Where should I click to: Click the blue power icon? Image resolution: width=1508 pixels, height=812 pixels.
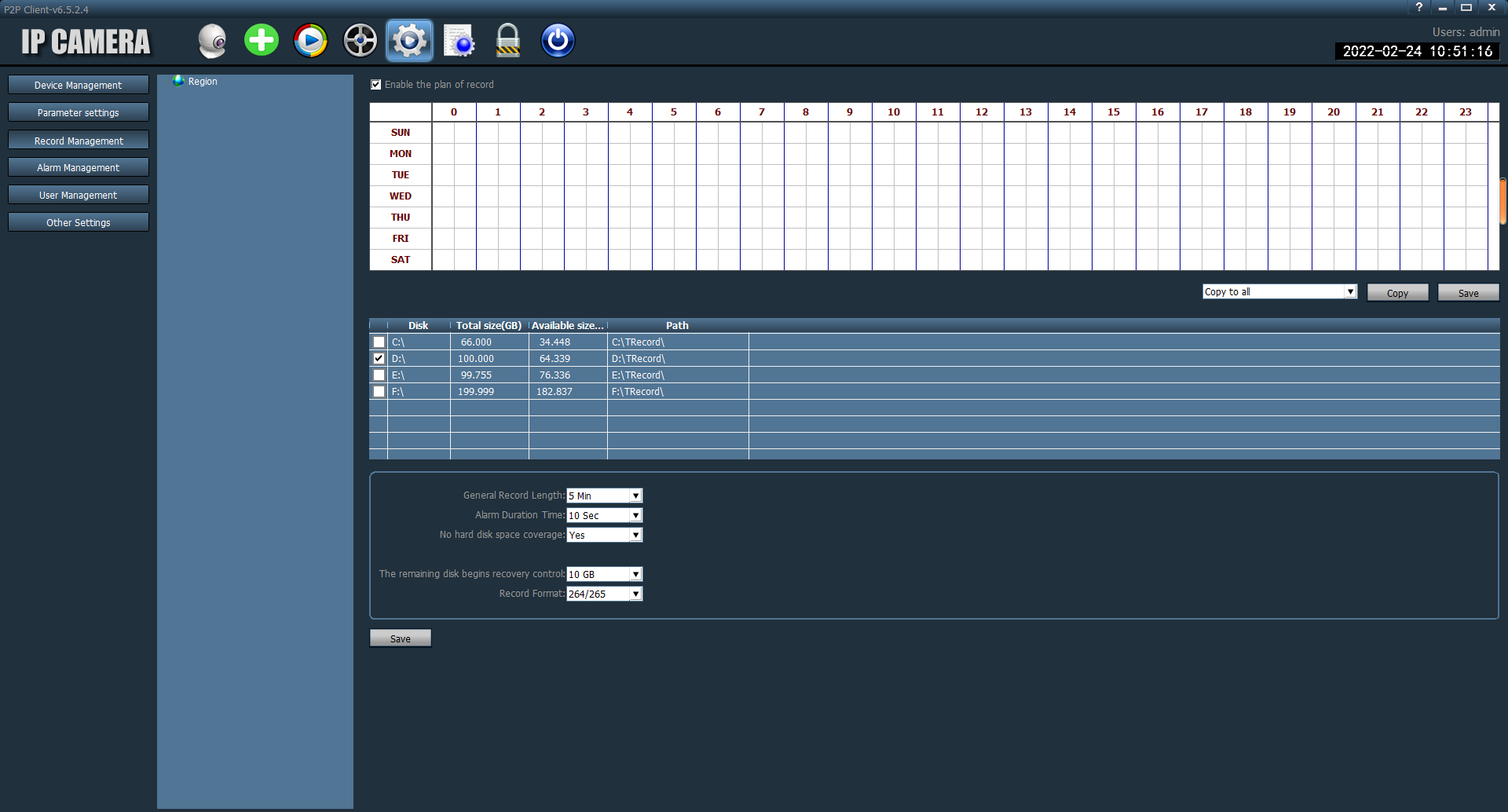tap(558, 41)
